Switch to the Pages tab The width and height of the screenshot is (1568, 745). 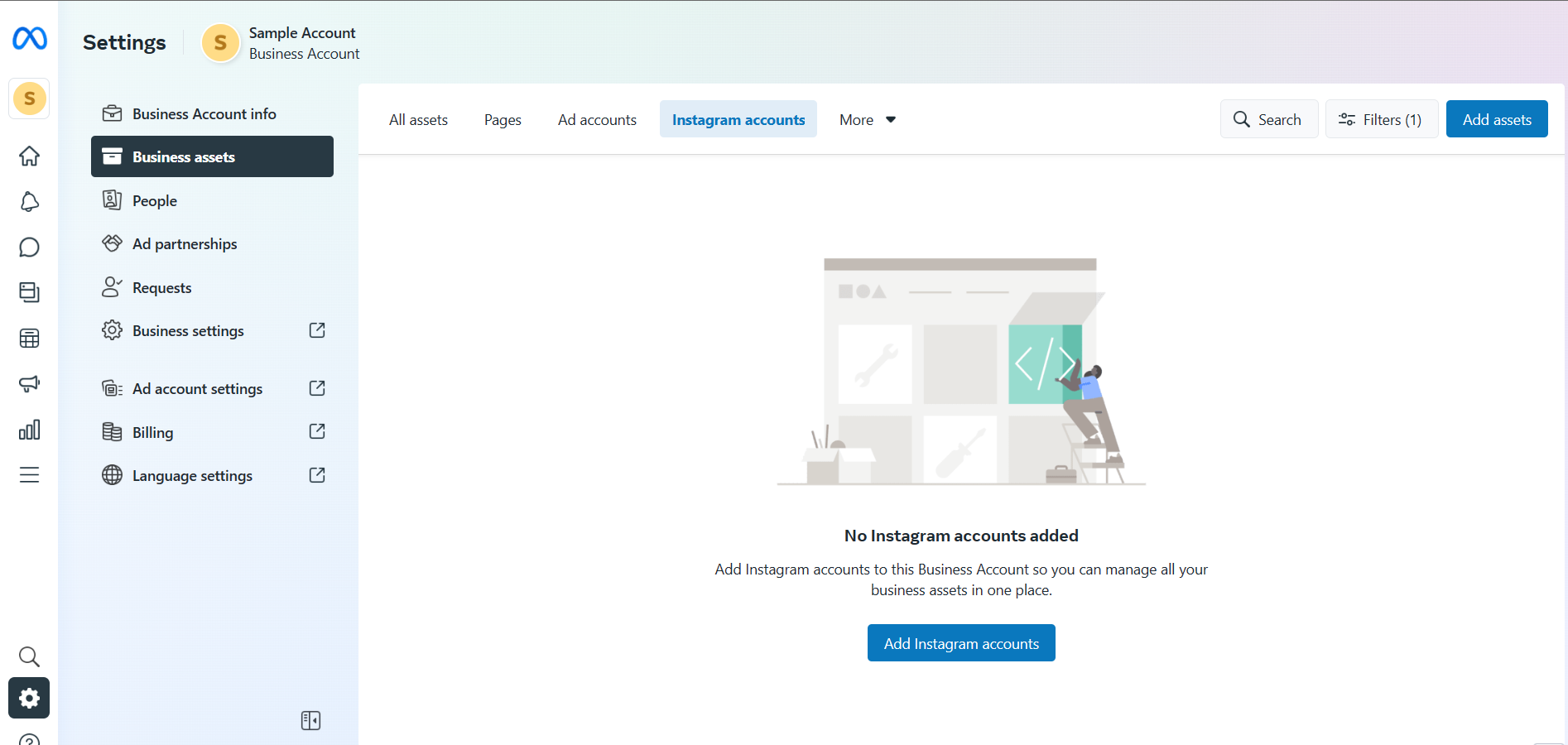tap(503, 119)
